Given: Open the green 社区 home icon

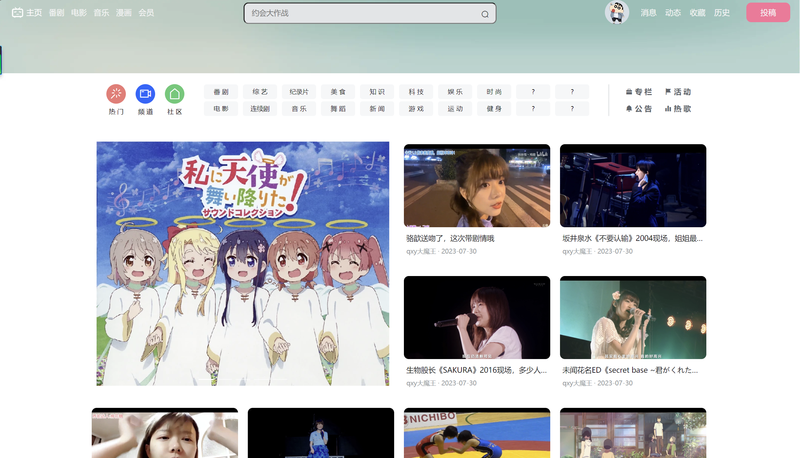Looking at the screenshot, I should [174, 94].
